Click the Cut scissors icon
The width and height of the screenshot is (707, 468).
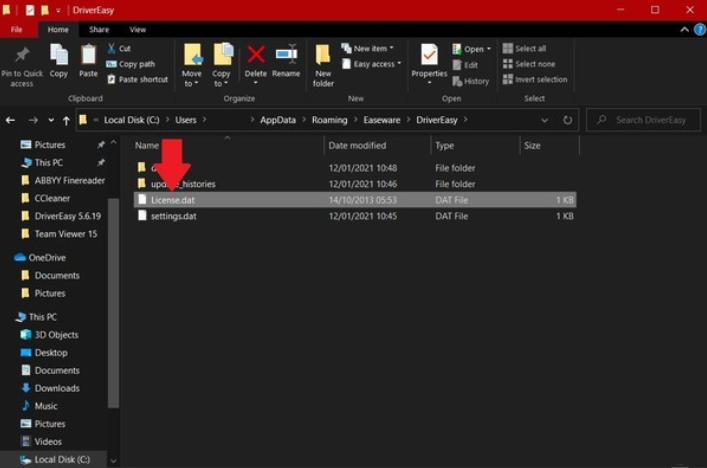pos(111,48)
